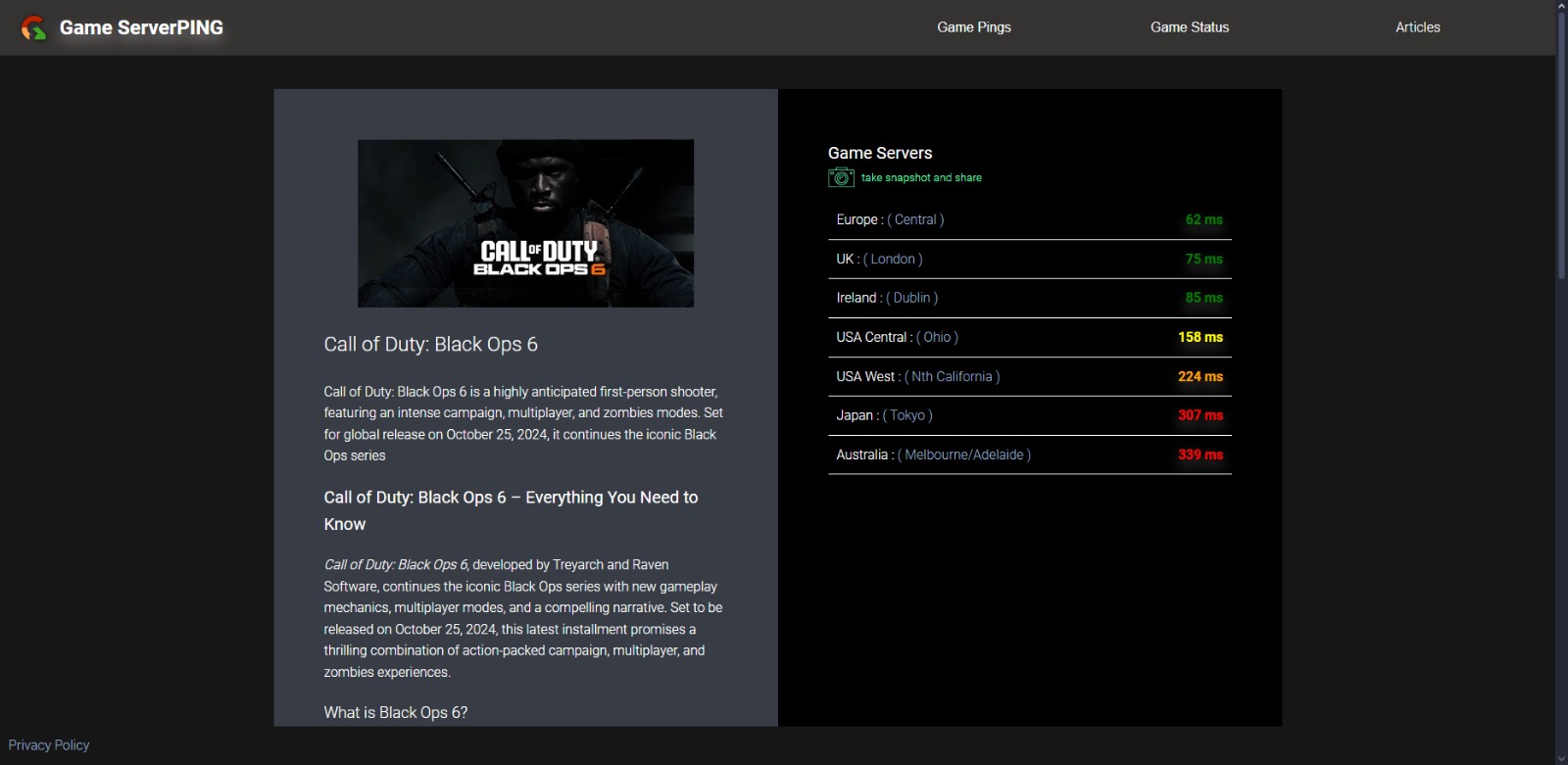Select the Ireland (Dublin) server row

pyautogui.click(x=1030, y=298)
